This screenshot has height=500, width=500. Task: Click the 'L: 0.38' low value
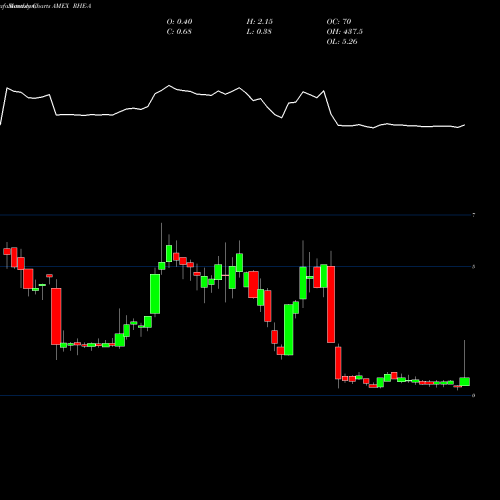[x=259, y=32]
